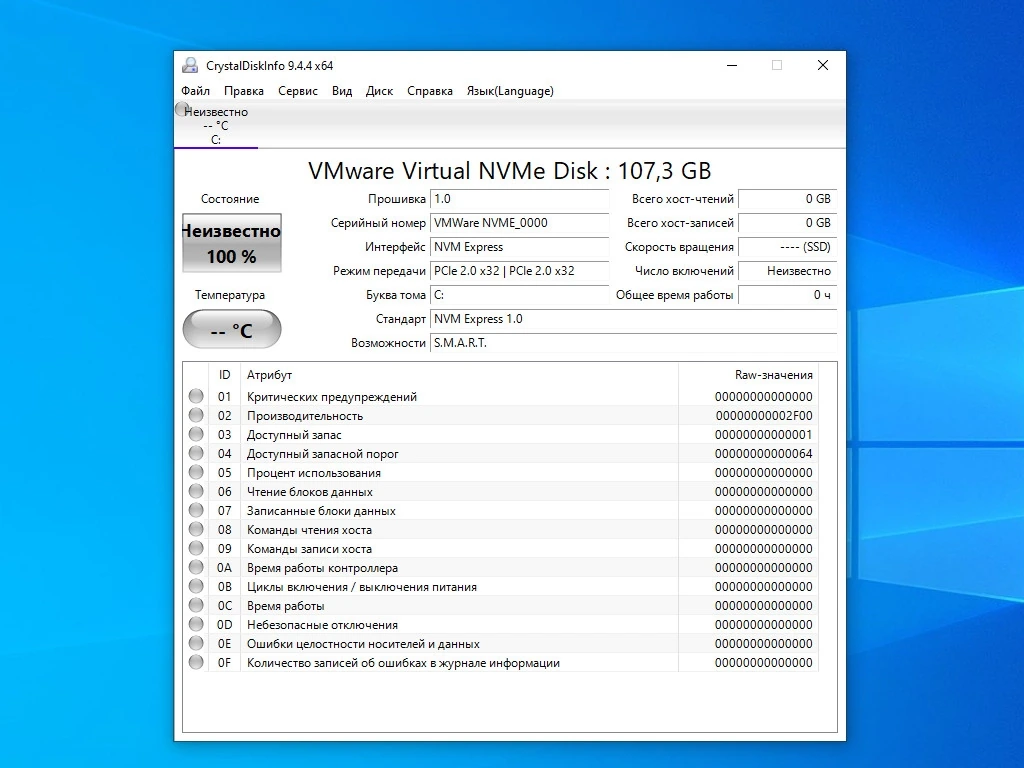Click status circle for 0C Время работы
Viewport: 1024px width, 768px height.
tap(196, 605)
